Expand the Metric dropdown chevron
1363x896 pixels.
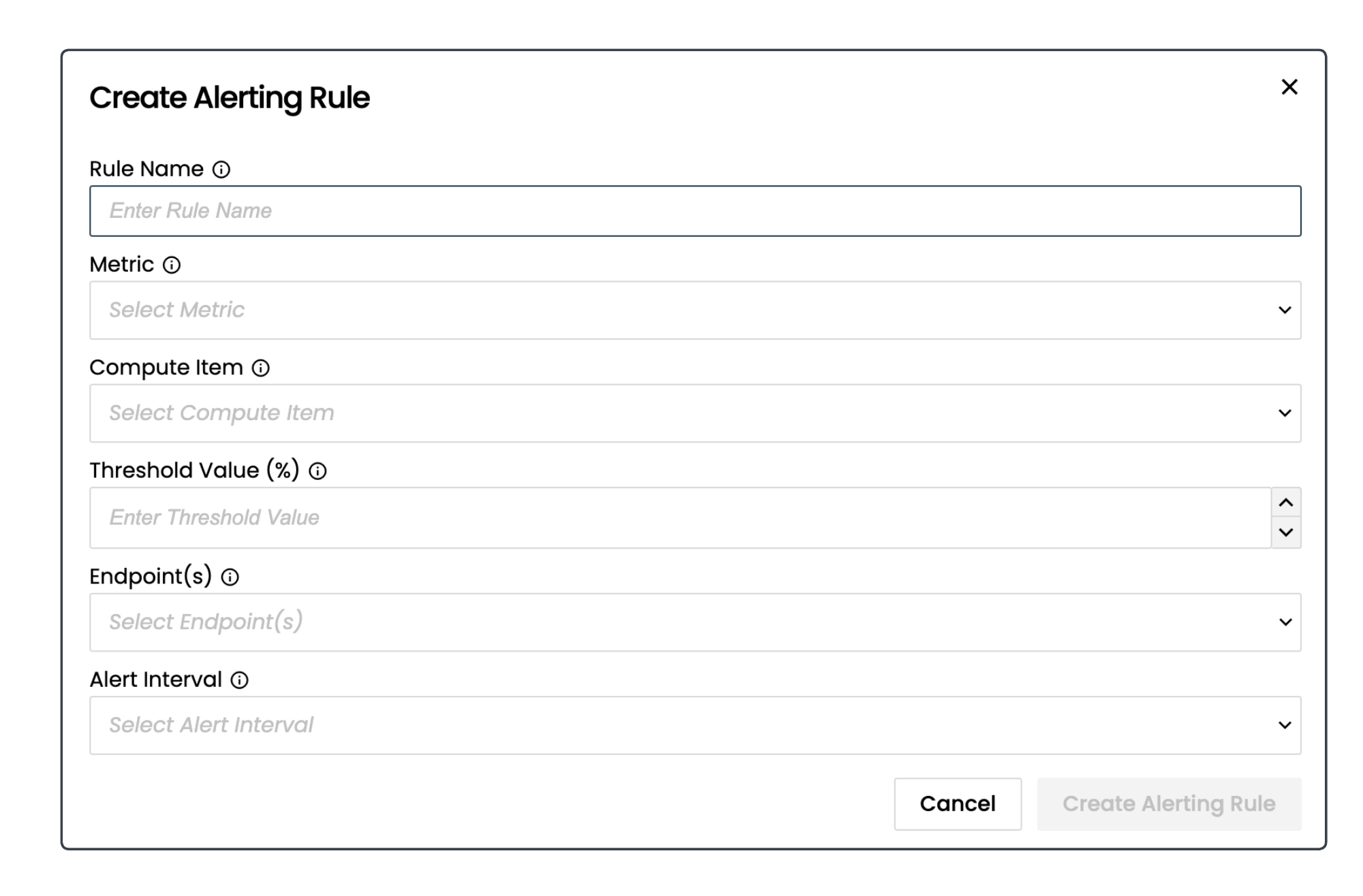[1285, 310]
